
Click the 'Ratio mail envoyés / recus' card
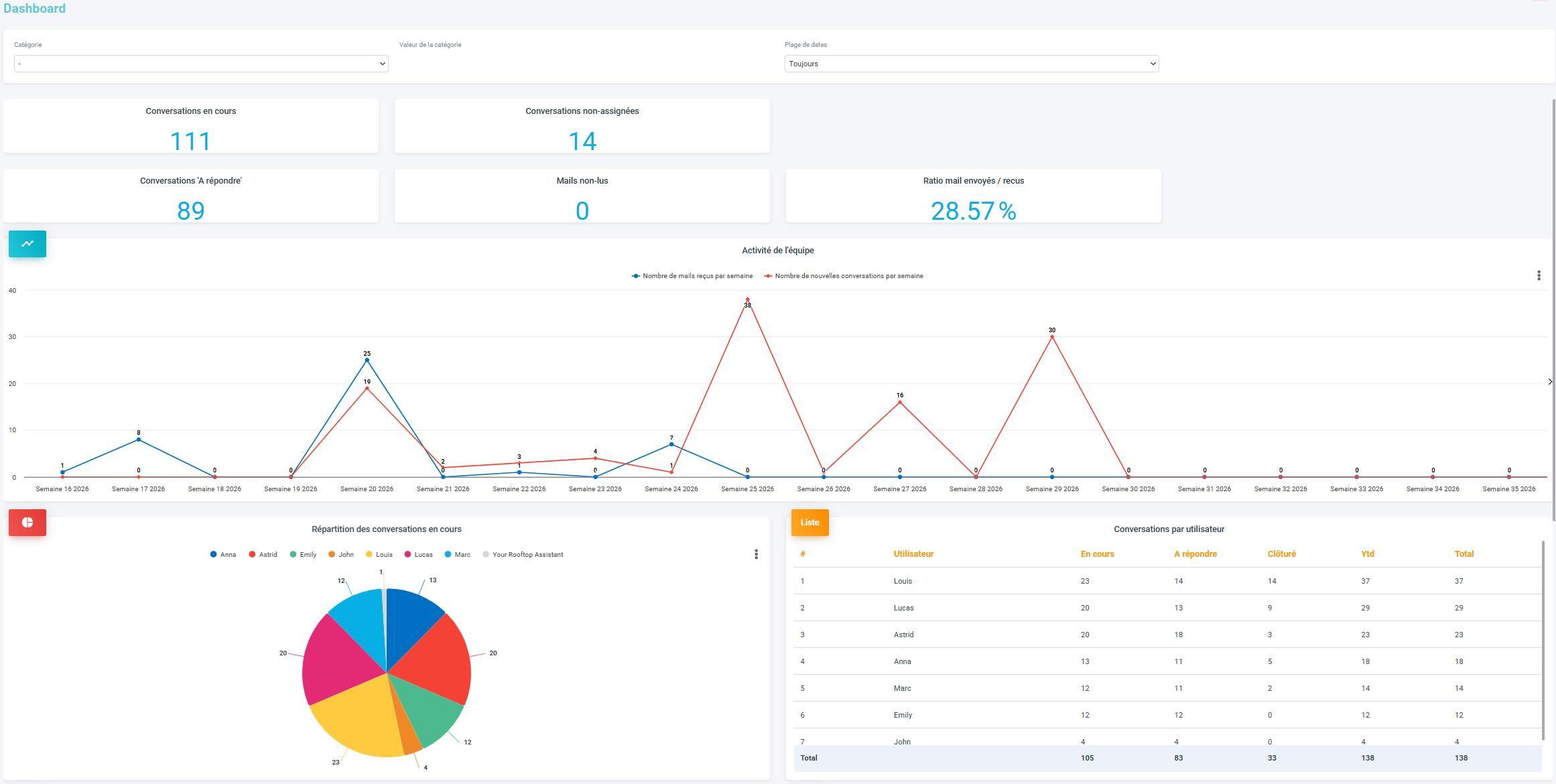[973, 196]
